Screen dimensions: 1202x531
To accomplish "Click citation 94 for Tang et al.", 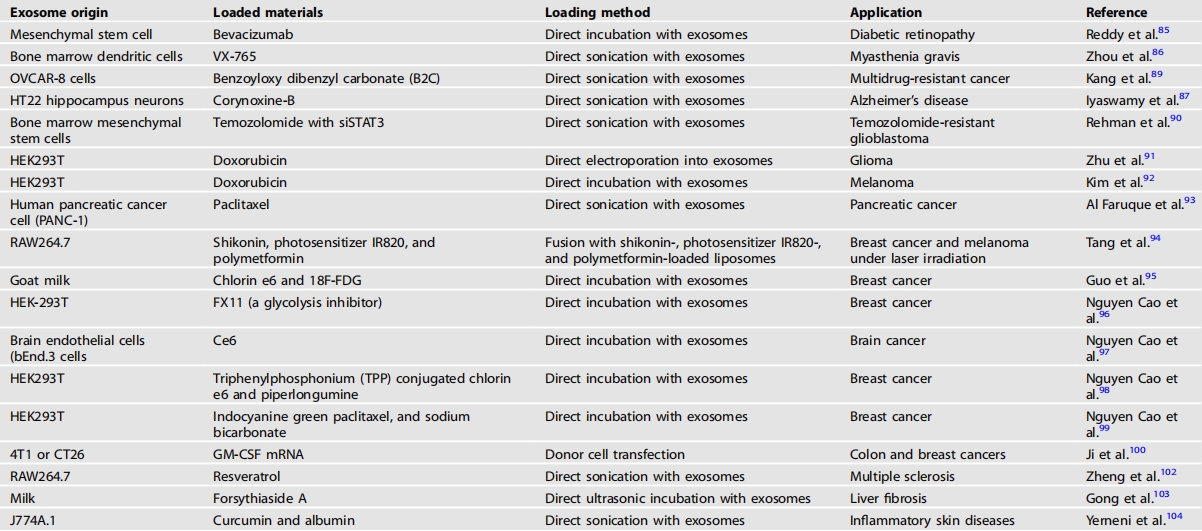I will pyautogui.click(x=1154, y=239).
